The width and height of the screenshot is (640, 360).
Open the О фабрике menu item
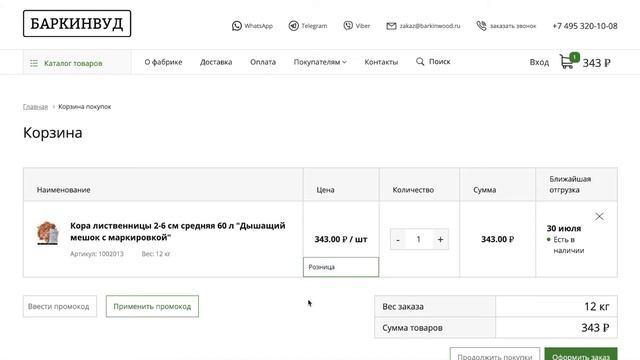(163, 62)
